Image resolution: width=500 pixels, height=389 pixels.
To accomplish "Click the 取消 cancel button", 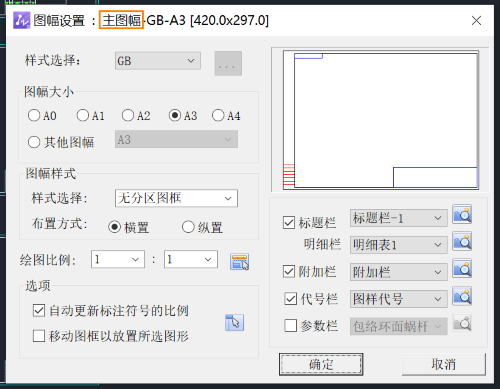I will 444,364.
